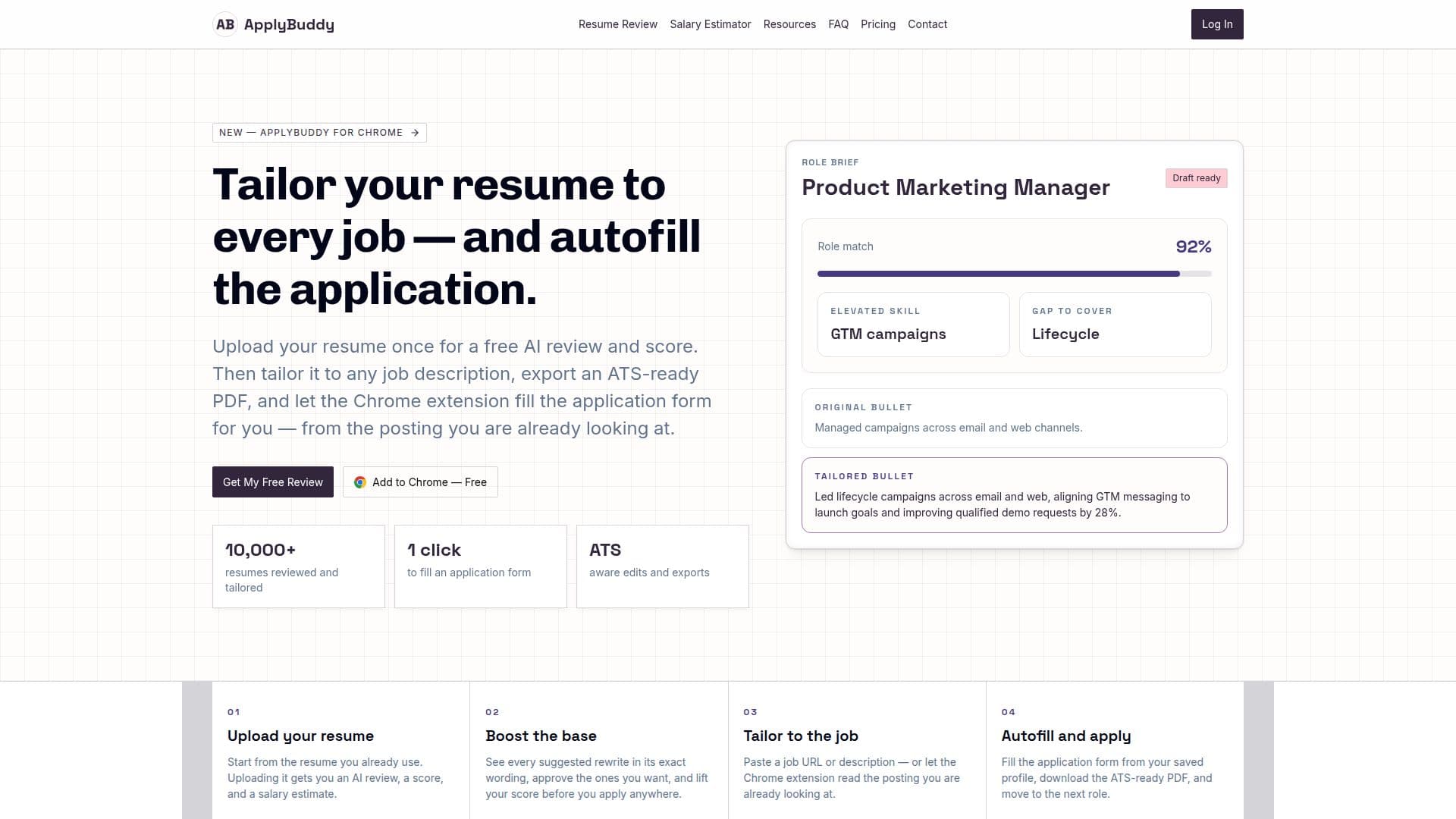The image size is (1456, 819).
Task: Click the 1 click stat card
Action: 480,566
